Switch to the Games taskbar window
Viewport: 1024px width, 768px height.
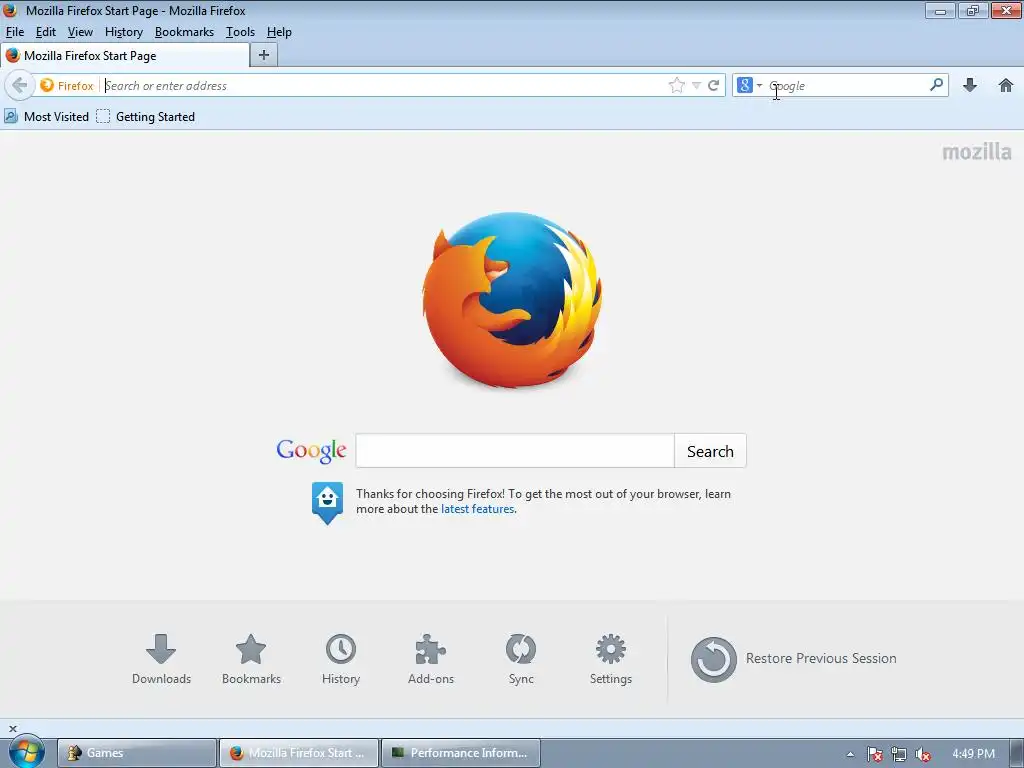(x=136, y=753)
